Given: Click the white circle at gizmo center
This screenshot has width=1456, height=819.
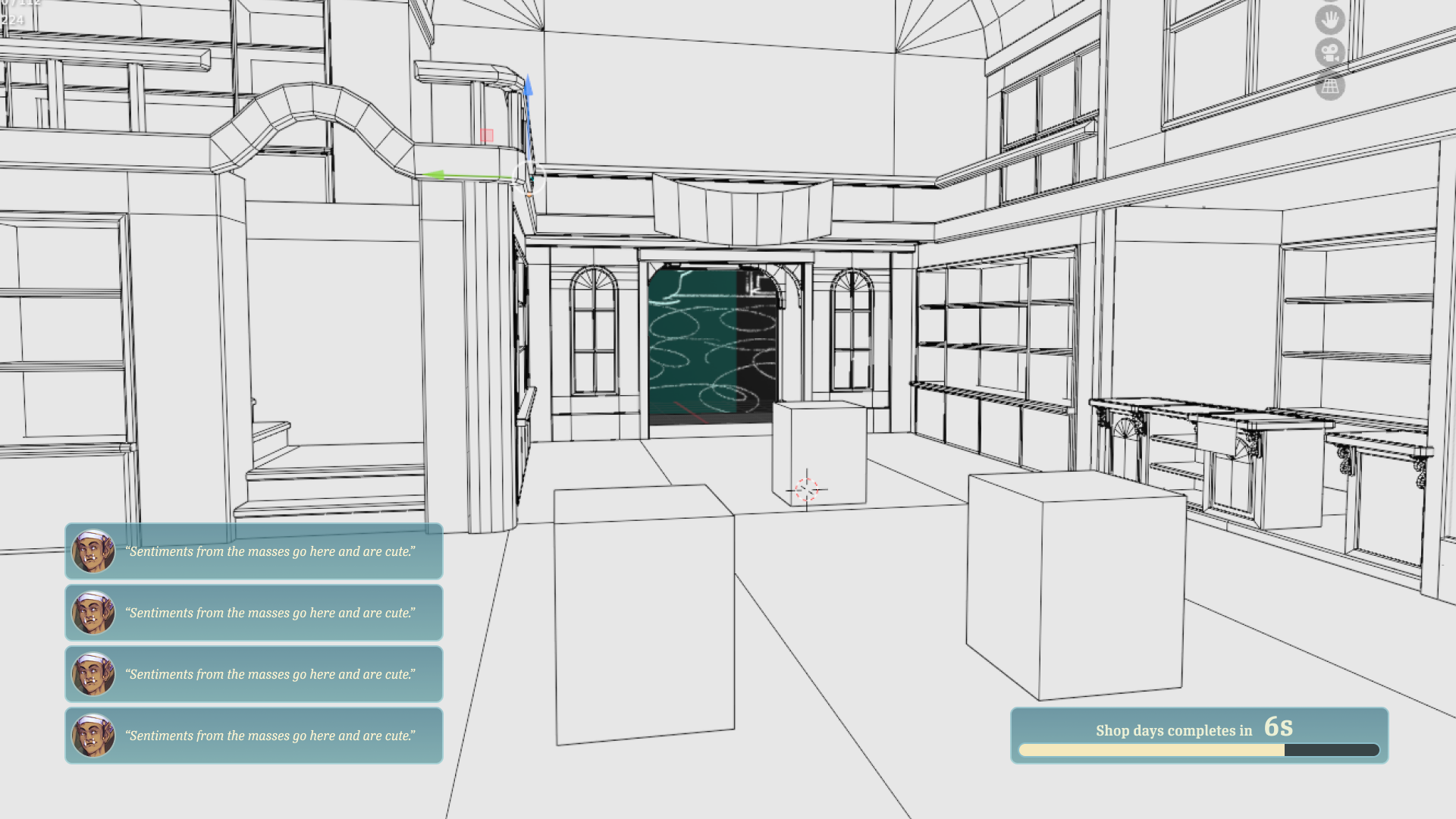Looking at the screenshot, I should [x=527, y=177].
